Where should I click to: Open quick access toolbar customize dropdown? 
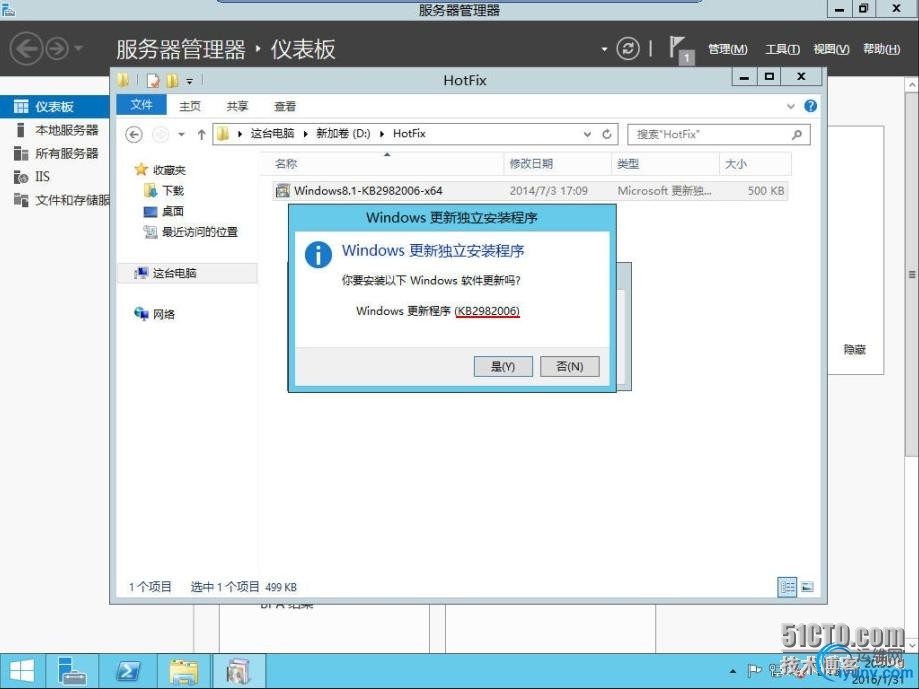(x=189, y=81)
